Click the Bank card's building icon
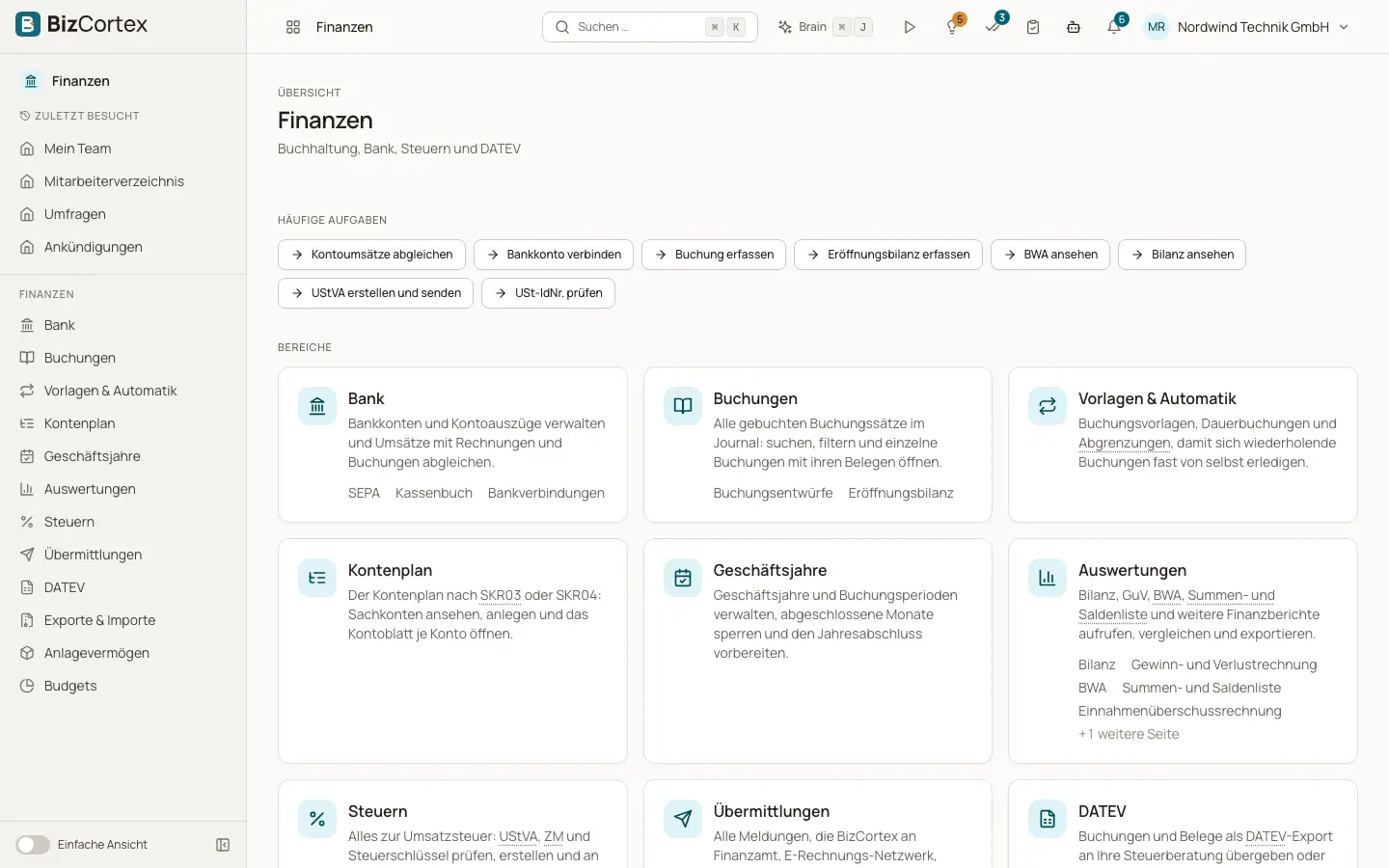Viewport: 1389px width, 868px height. (317, 406)
